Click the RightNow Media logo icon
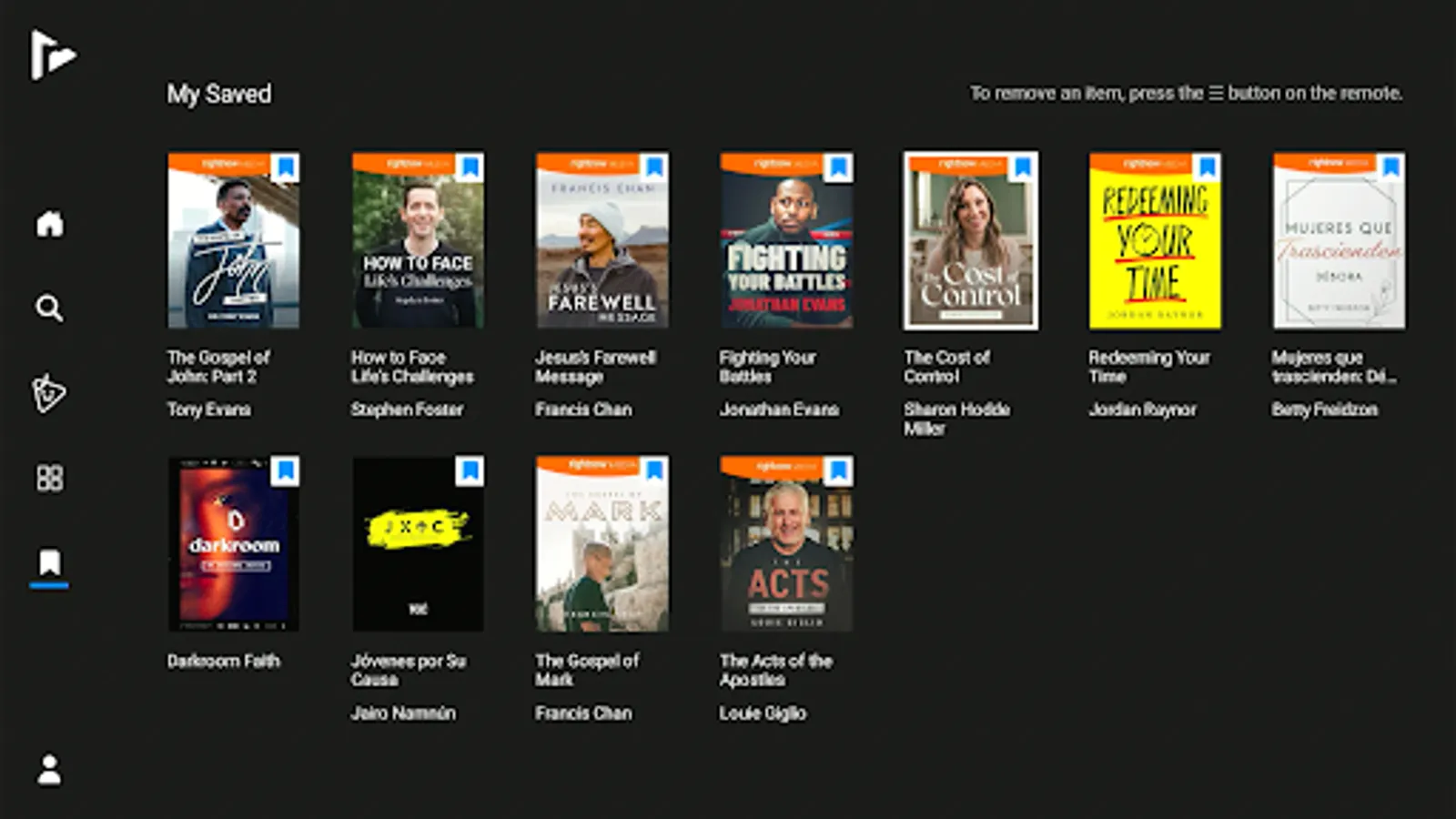 [53, 55]
